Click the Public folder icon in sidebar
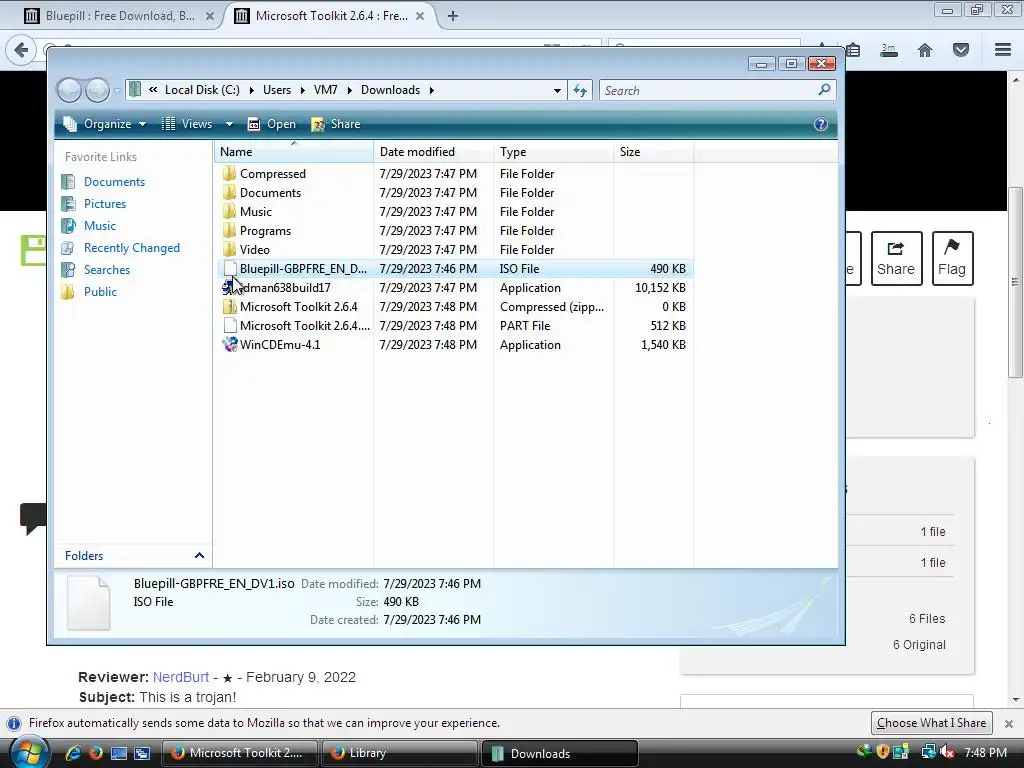The width and height of the screenshot is (1024, 768). point(69,292)
